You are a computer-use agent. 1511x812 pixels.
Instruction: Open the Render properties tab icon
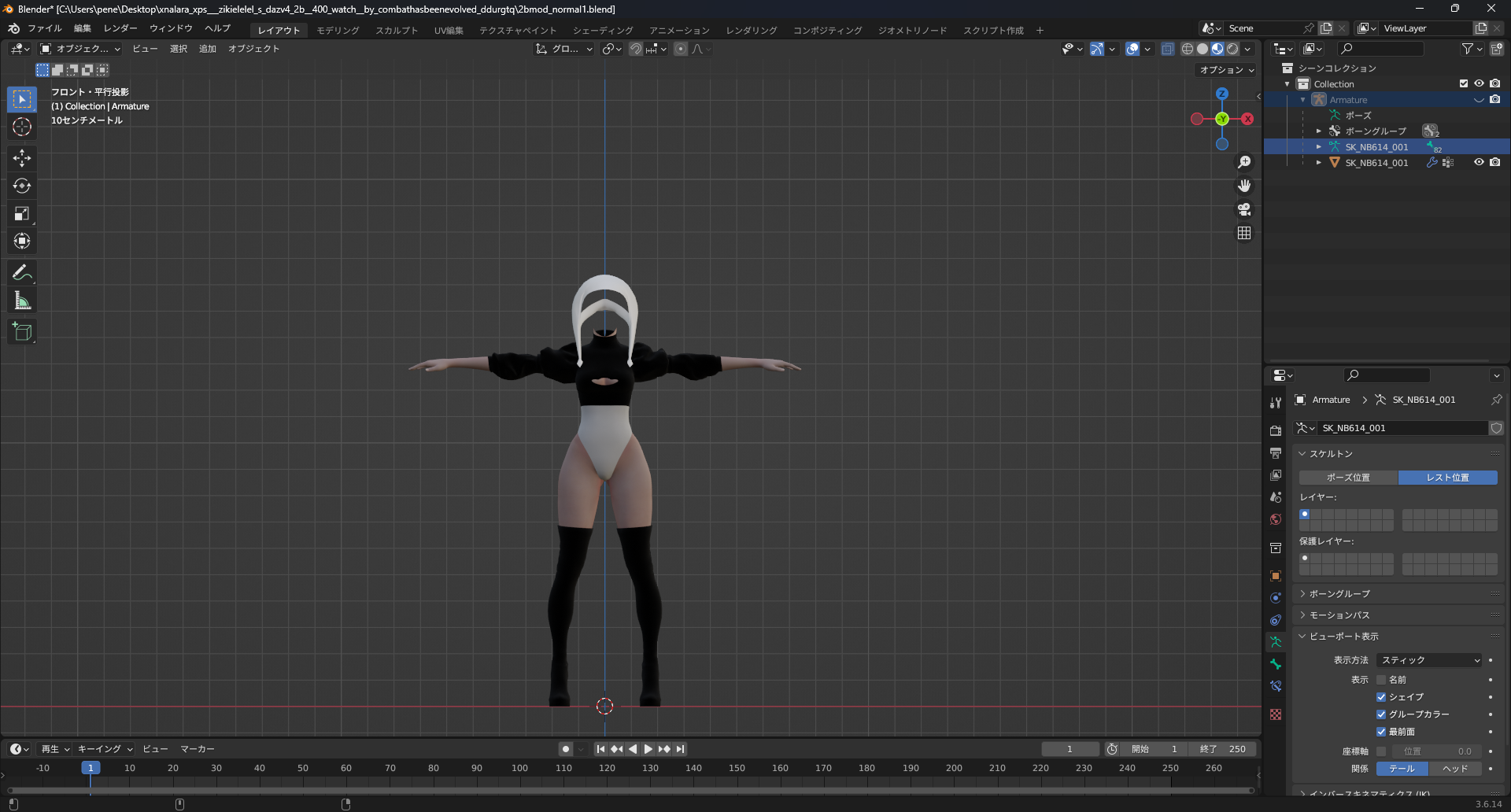pos(1276,431)
